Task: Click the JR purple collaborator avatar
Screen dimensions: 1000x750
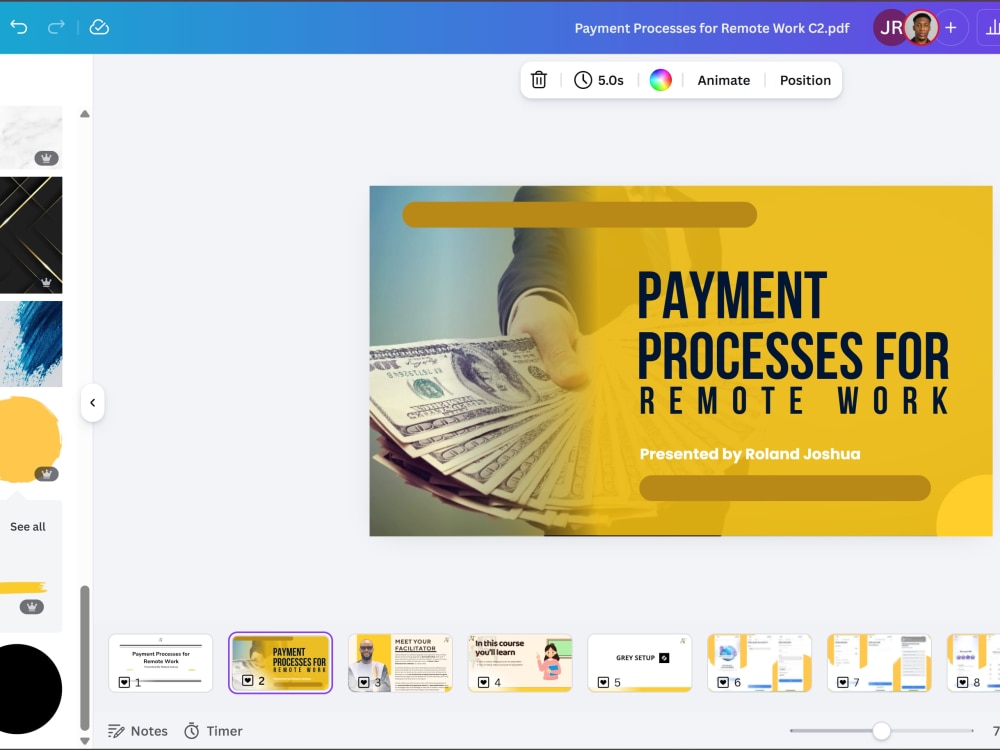Action: (888, 27)
